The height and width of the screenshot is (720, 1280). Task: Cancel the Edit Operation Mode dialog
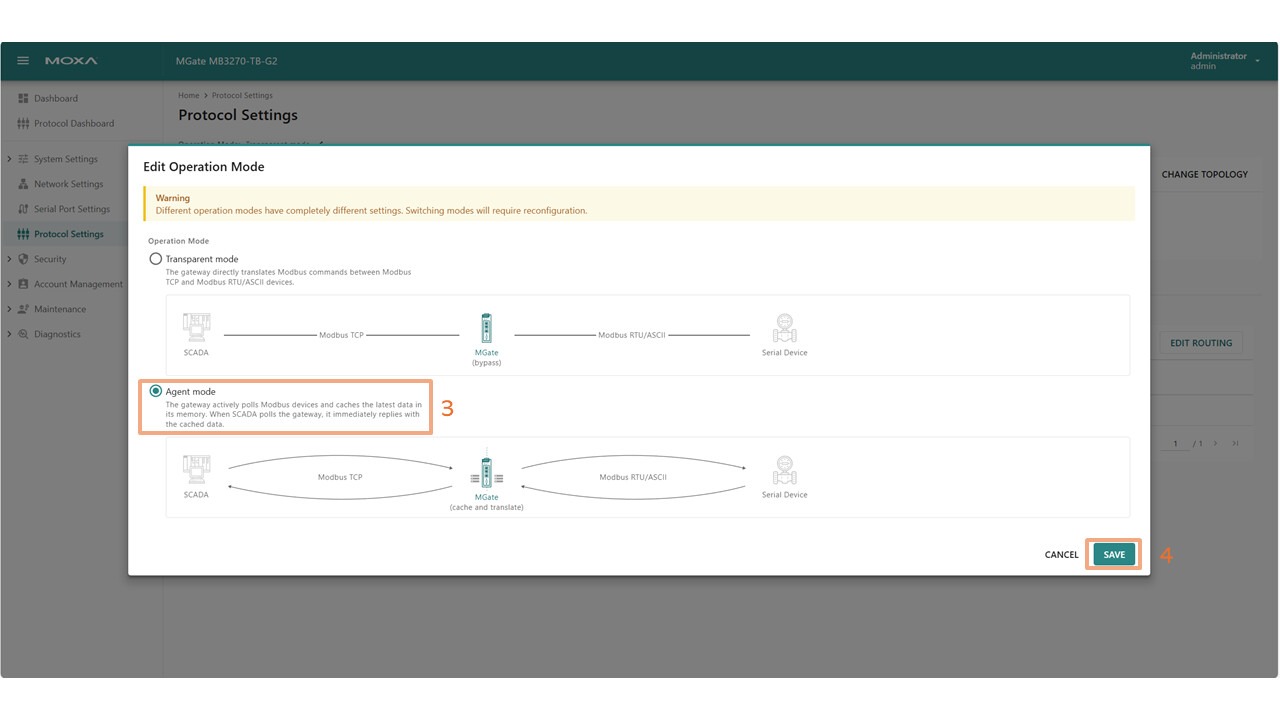(1061, 555)
